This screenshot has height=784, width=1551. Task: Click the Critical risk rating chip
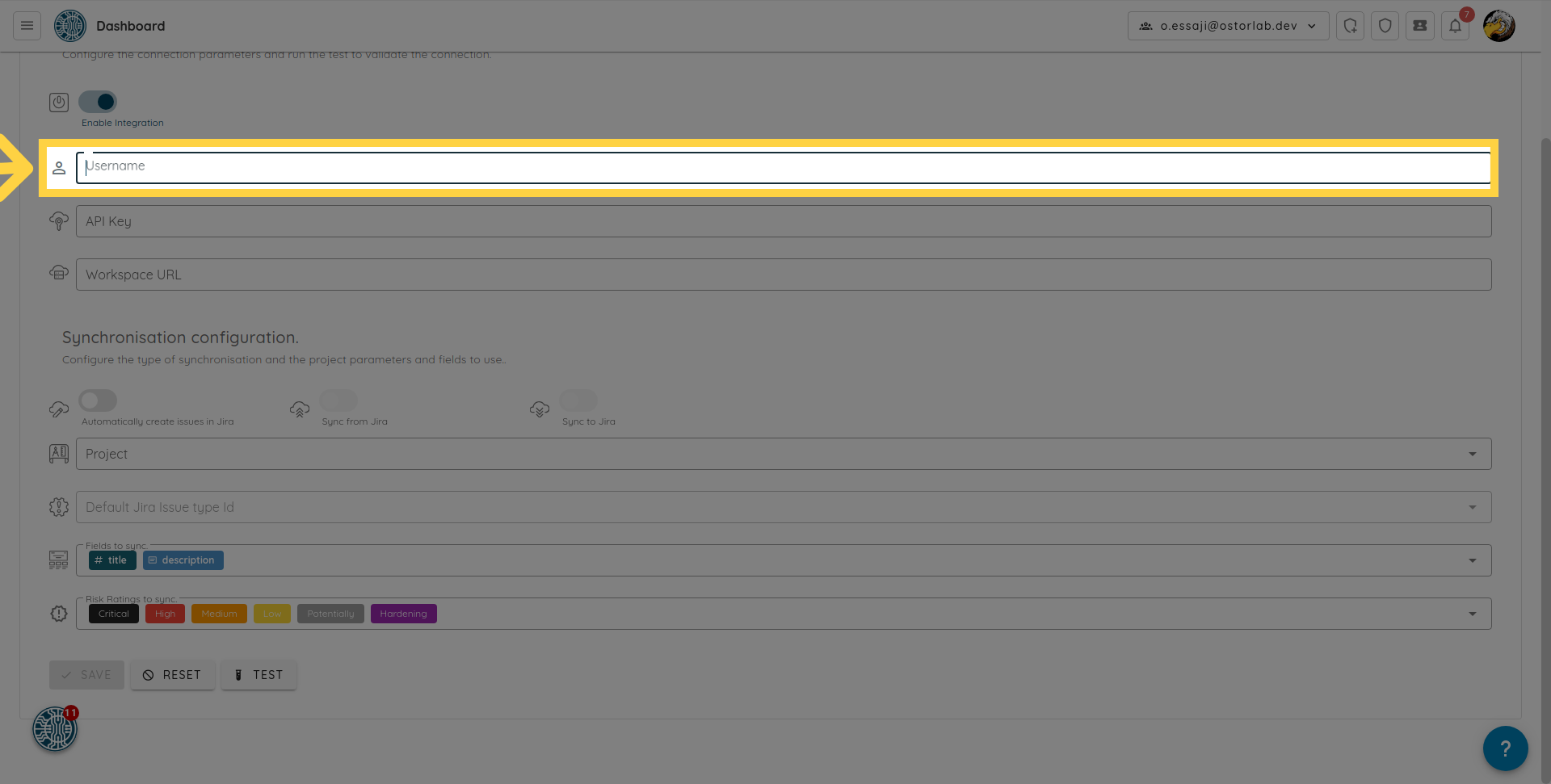pyautogui.click(x=114, y=614)
